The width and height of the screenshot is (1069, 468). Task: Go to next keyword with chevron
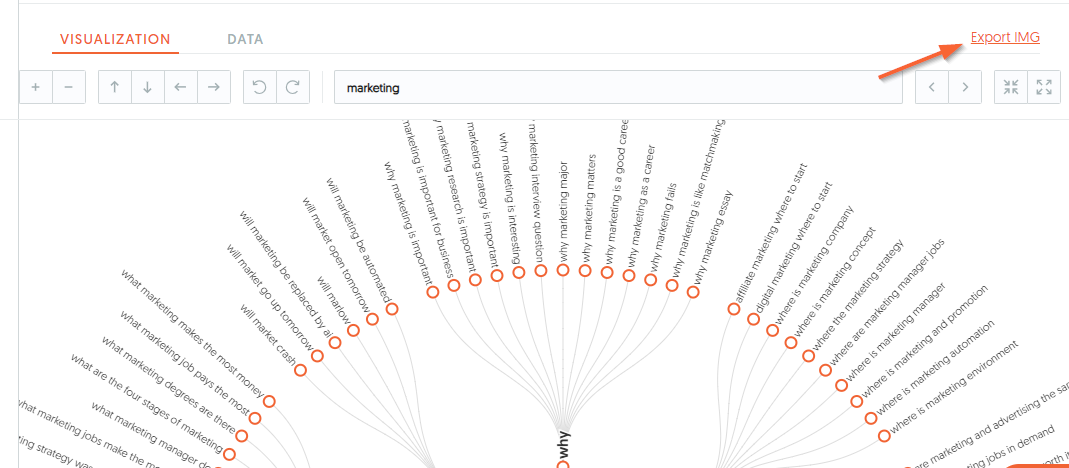[x=965, y=87]
